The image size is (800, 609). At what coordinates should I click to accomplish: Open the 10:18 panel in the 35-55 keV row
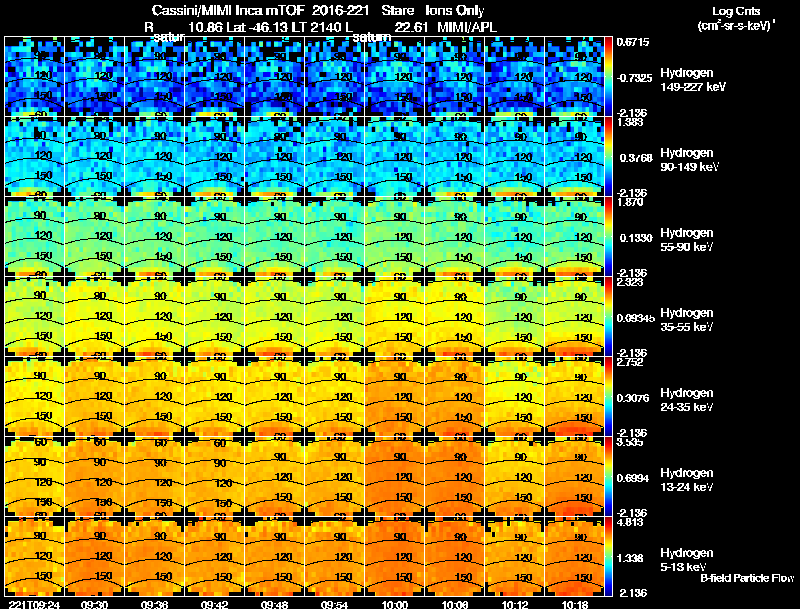coord(574,316)
